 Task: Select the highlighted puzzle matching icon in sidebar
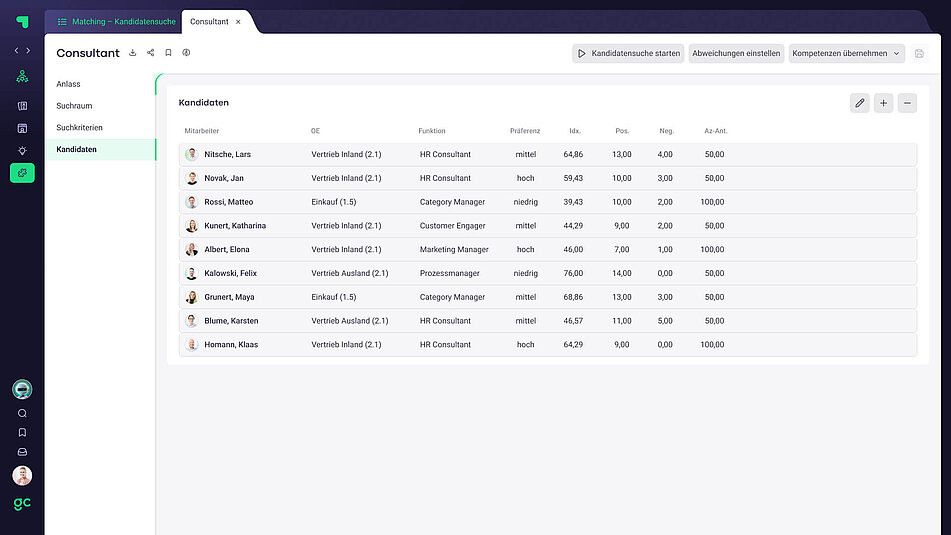tap(22, 173)
